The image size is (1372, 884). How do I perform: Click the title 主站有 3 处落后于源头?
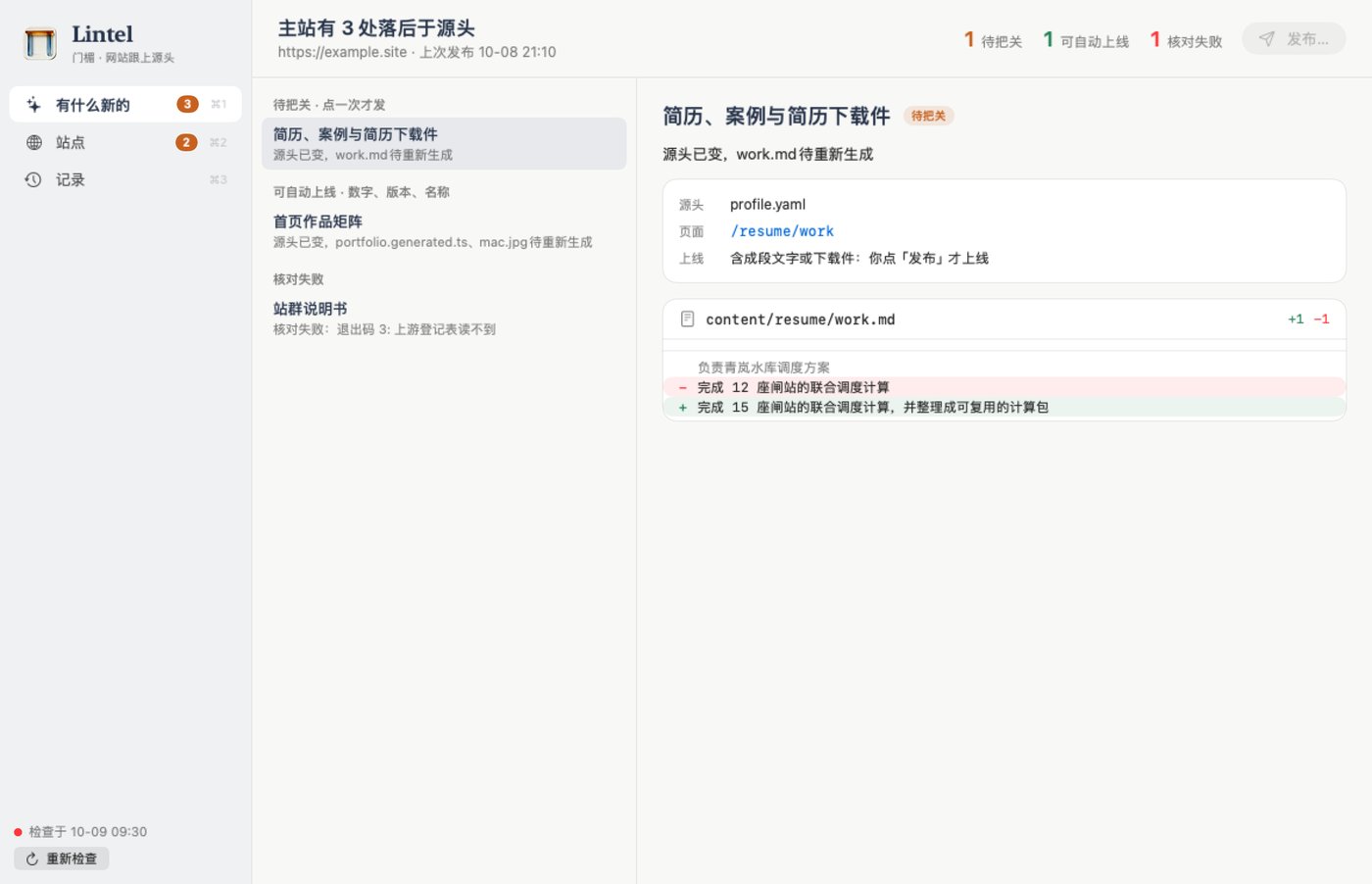pyautogui.click(x=376, y=28)
